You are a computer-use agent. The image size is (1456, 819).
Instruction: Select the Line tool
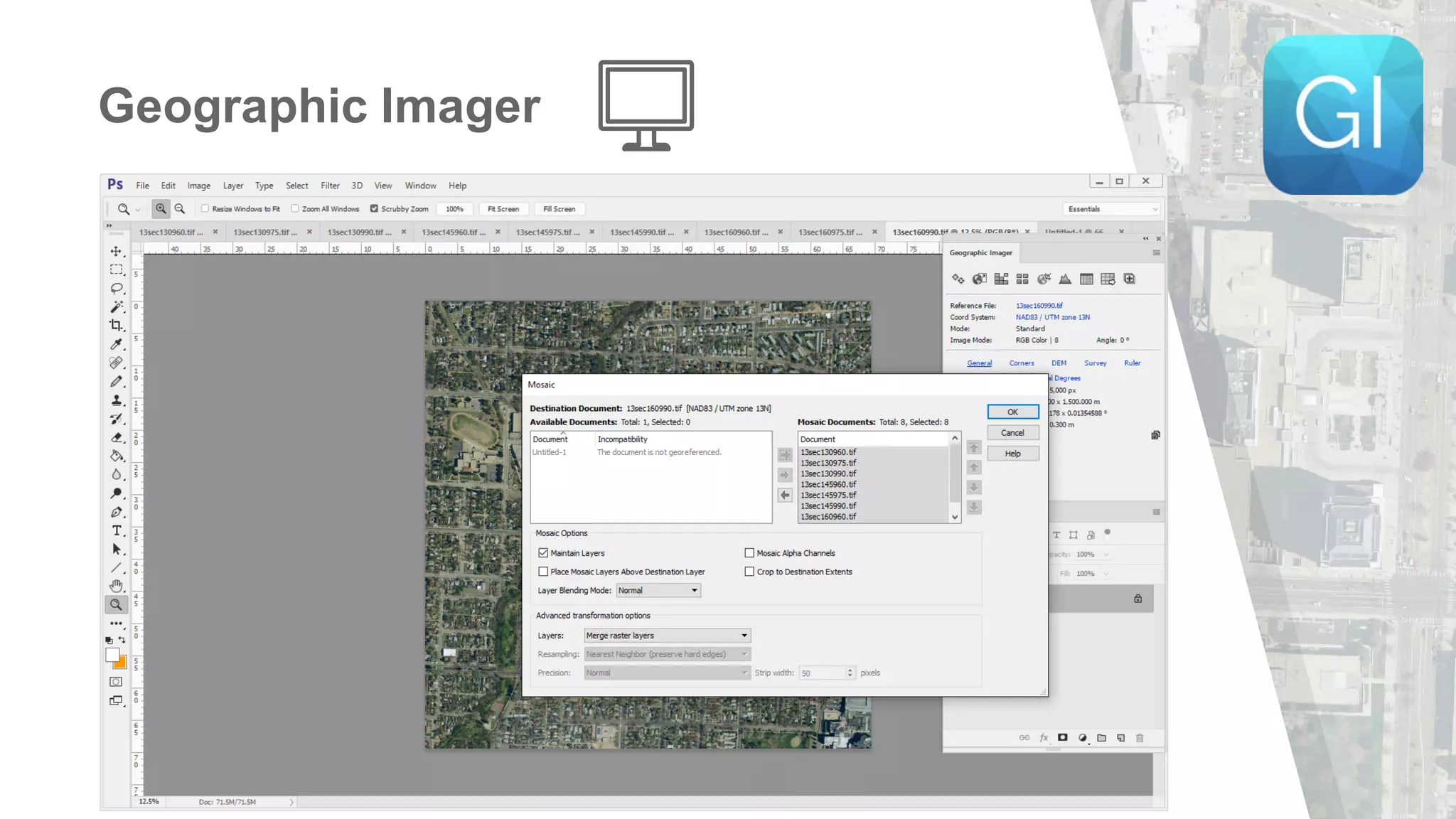(x=116, y=567)
